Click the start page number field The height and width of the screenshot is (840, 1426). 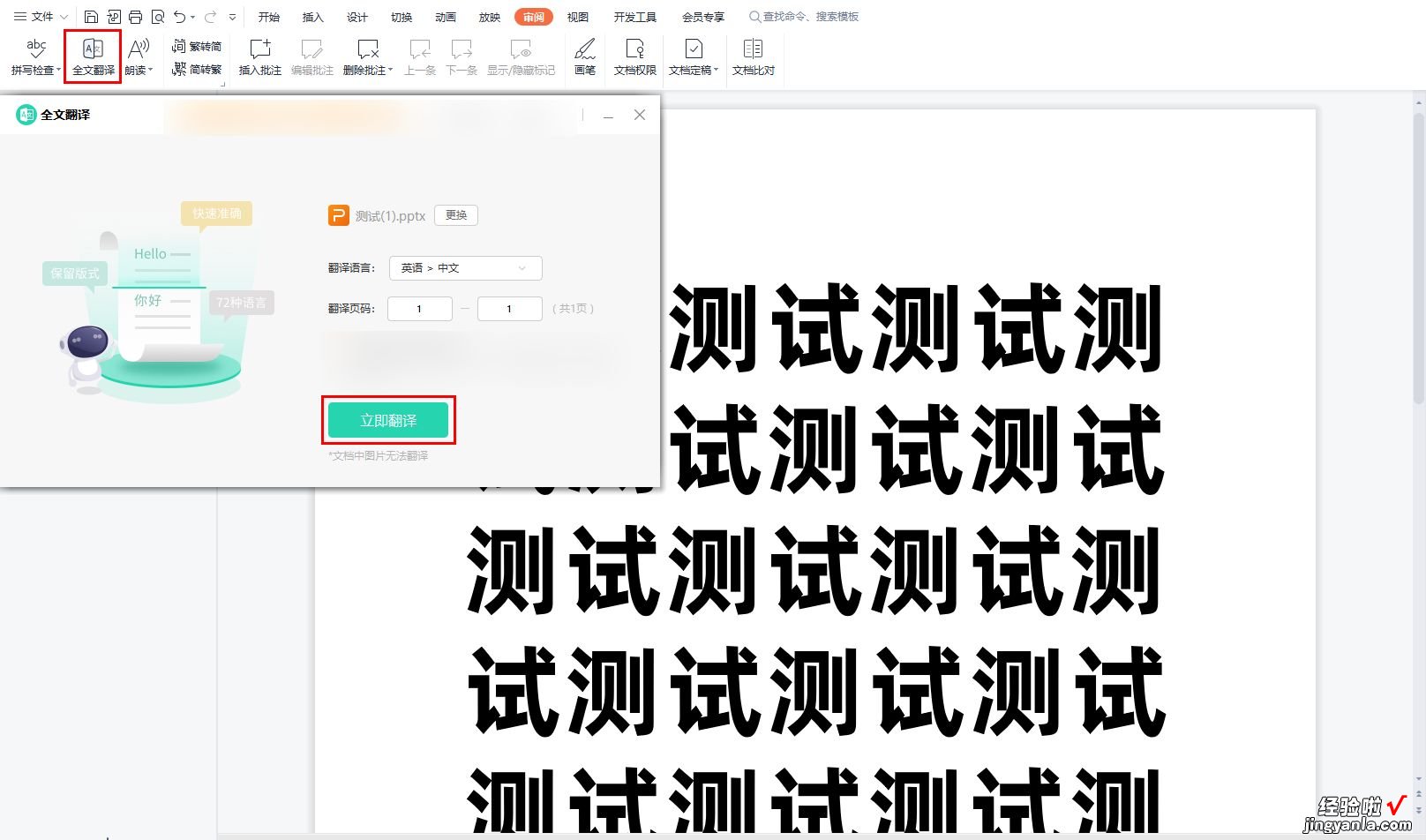tap(419, 309)
